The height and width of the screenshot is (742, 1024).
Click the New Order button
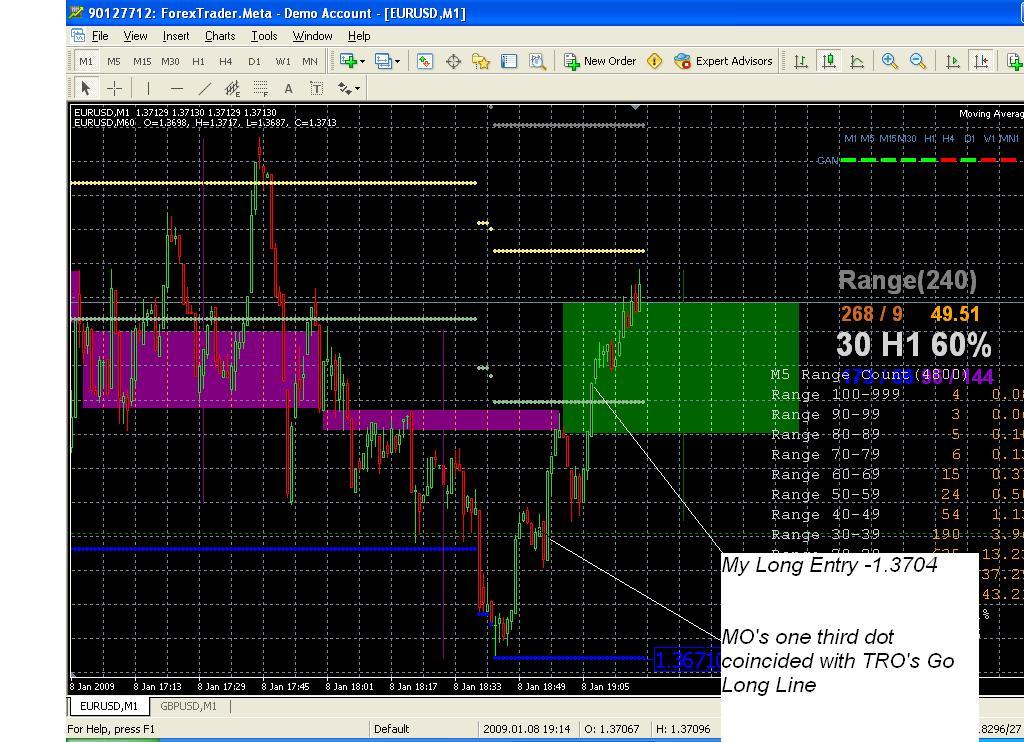(x=600, y=61)
